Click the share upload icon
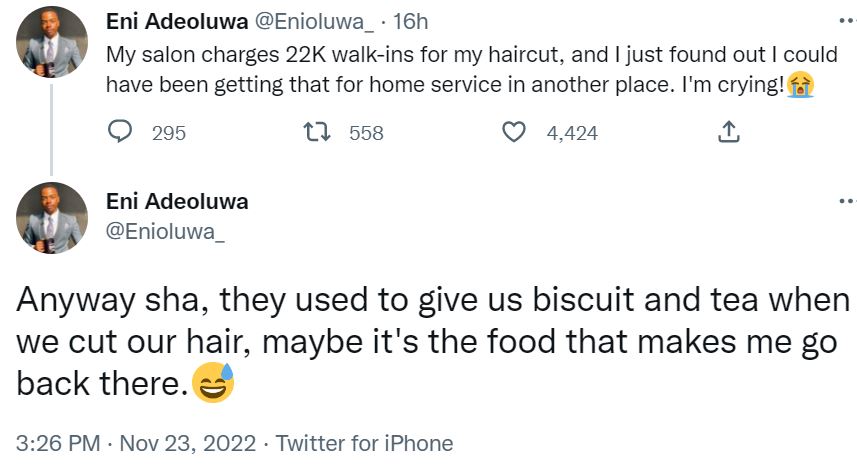 pyautogui.click(x=729, y=132)
